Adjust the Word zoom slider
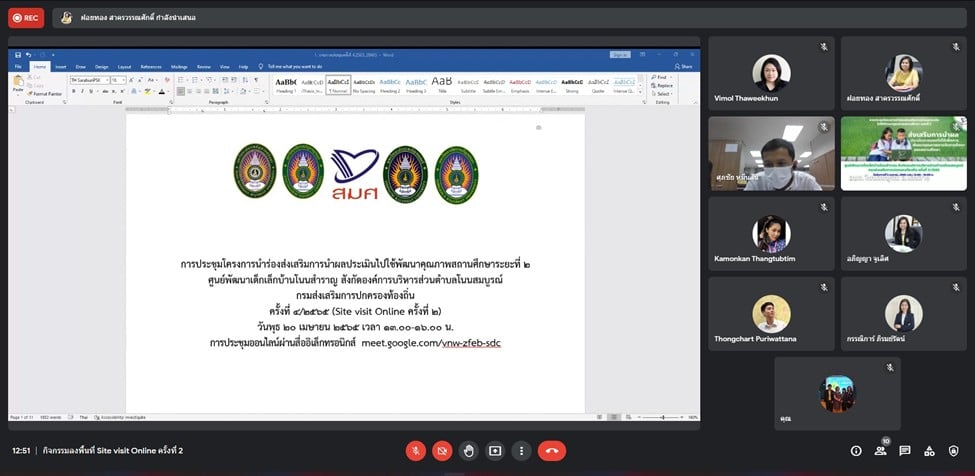 (662, 416)
